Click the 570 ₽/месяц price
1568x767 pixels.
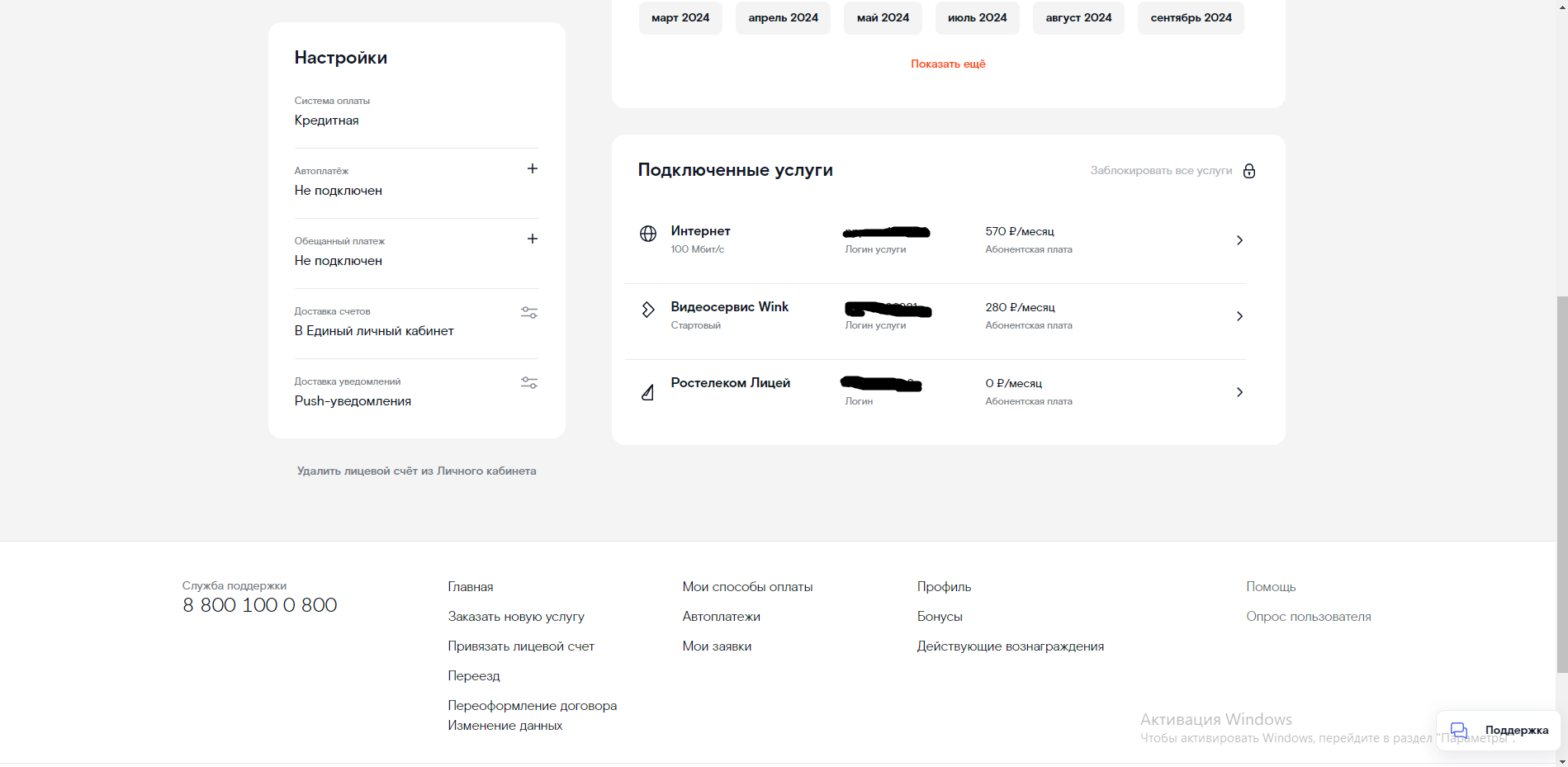[1019, 231]
